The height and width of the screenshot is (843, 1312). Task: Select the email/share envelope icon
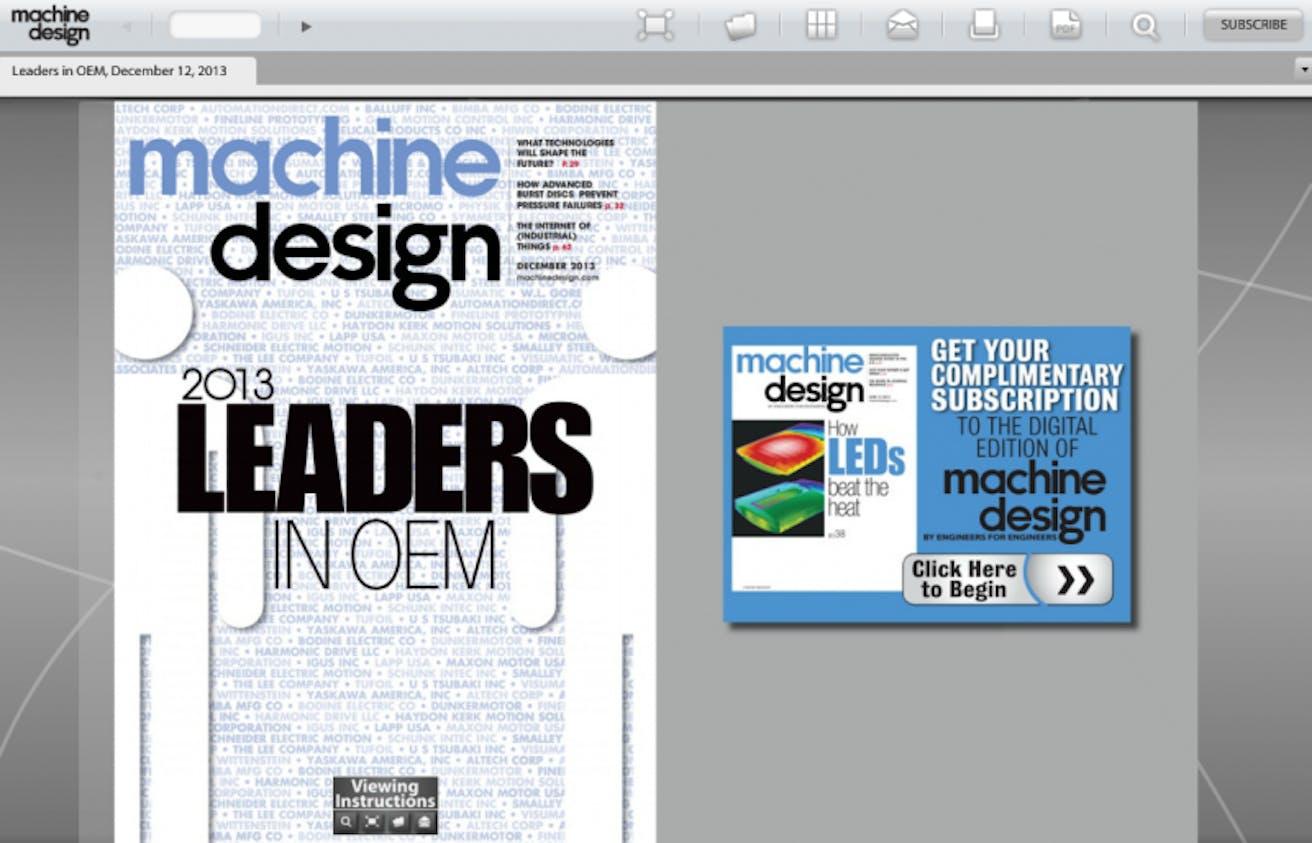(x=902, y=26)
